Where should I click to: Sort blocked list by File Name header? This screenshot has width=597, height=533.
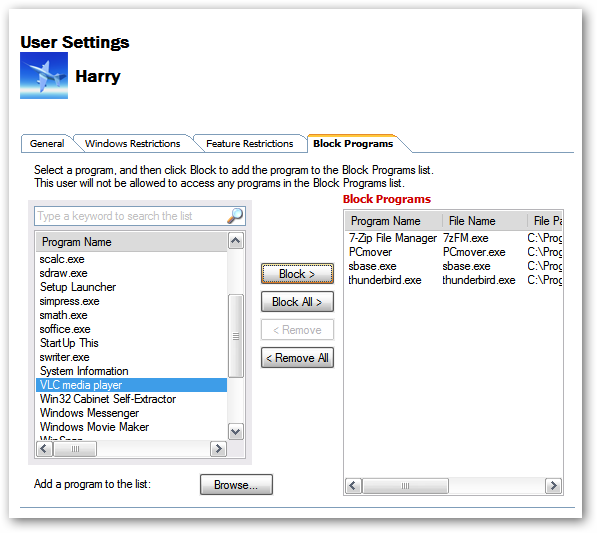[x=485, y=221]
